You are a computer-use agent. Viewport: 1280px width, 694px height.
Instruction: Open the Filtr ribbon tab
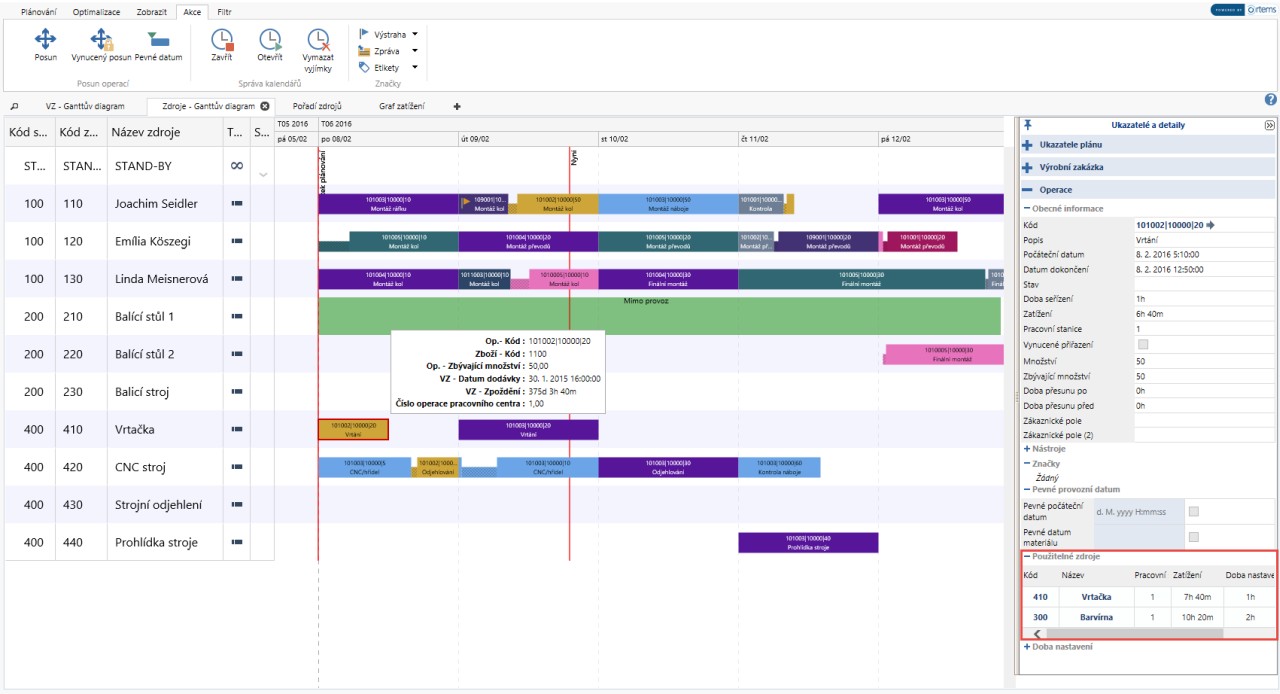pos(225,12)
